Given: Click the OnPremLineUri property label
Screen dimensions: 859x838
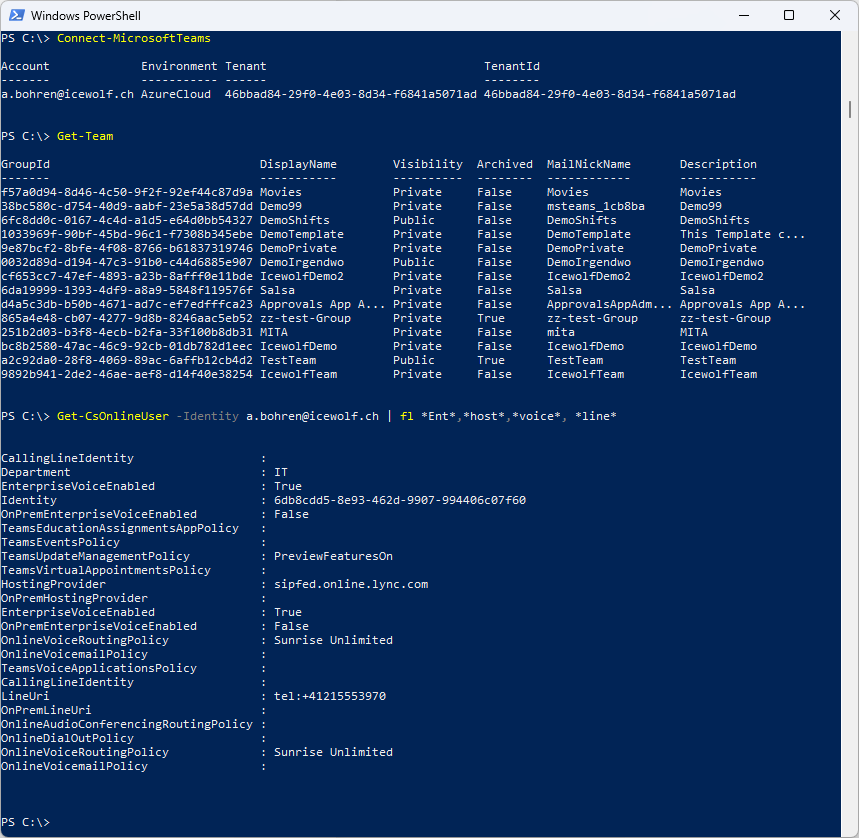Looking at the screenshot, I should coord(46,710).
